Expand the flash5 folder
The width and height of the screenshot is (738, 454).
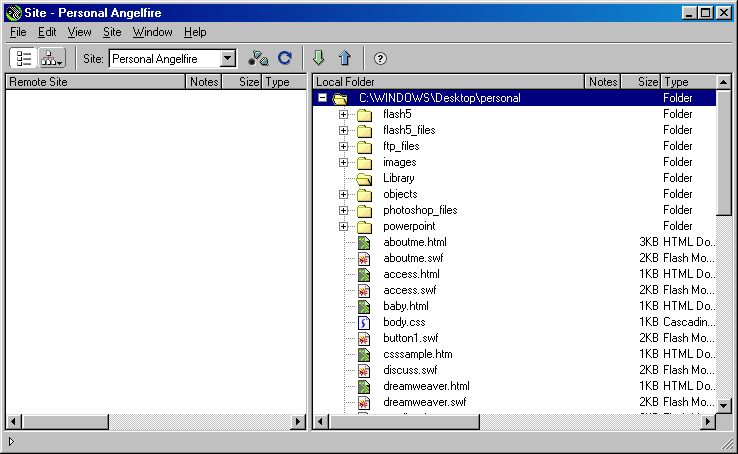point(343,114)
